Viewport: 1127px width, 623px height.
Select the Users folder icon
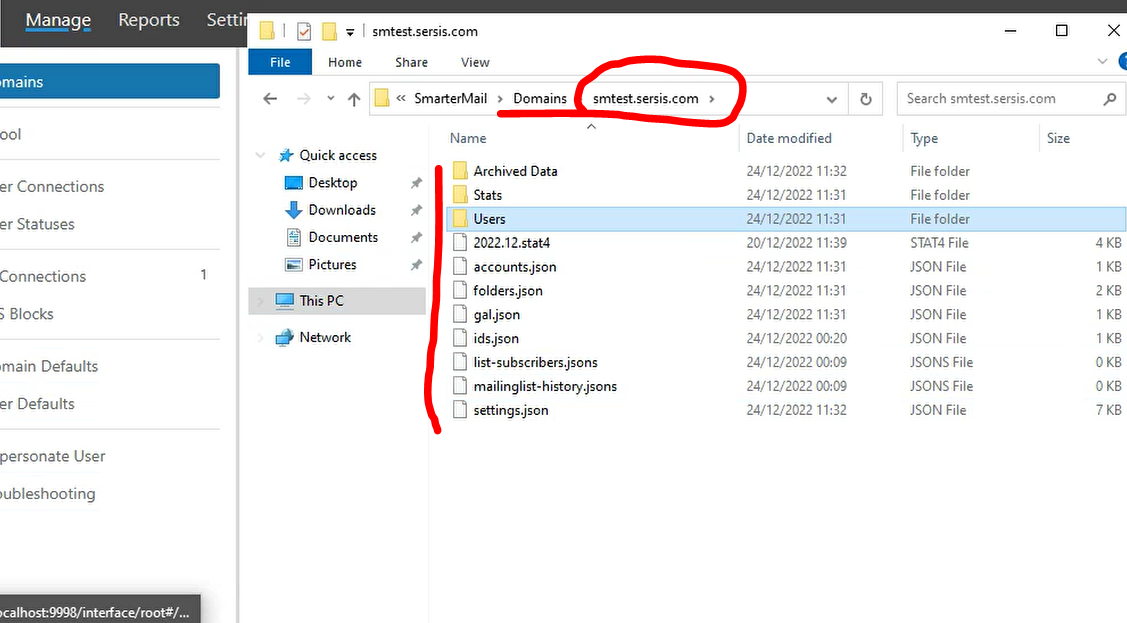[460, 218]
